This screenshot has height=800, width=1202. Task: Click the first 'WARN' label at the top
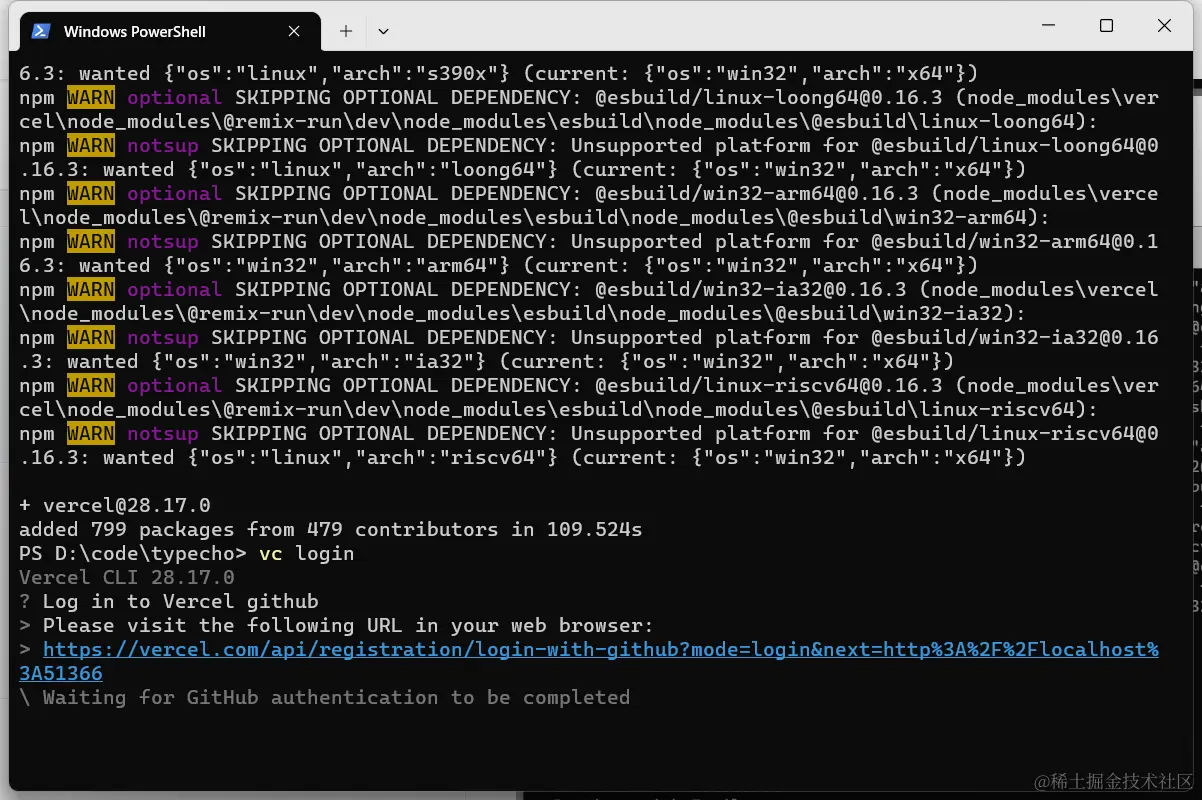pos(91,98)
